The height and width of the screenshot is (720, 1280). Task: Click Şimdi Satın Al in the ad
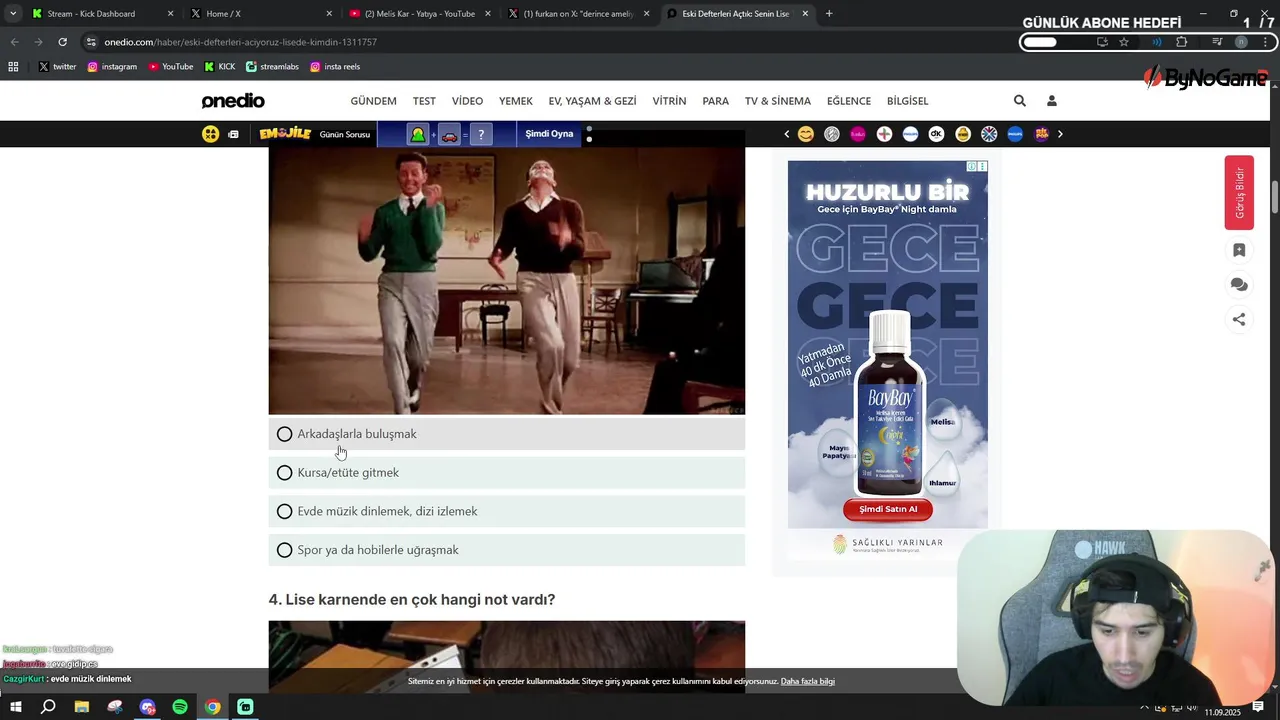888,509
